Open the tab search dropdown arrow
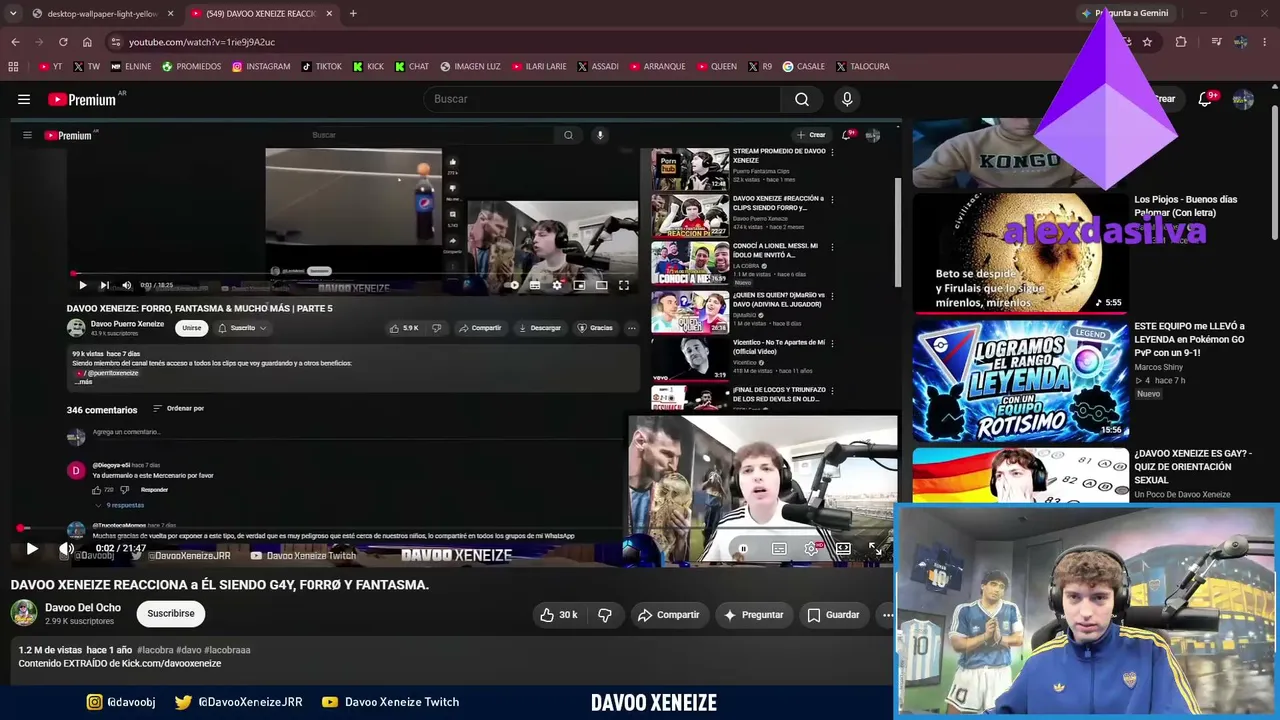This screenshot has width=1280, height=720. click(13, 13)
